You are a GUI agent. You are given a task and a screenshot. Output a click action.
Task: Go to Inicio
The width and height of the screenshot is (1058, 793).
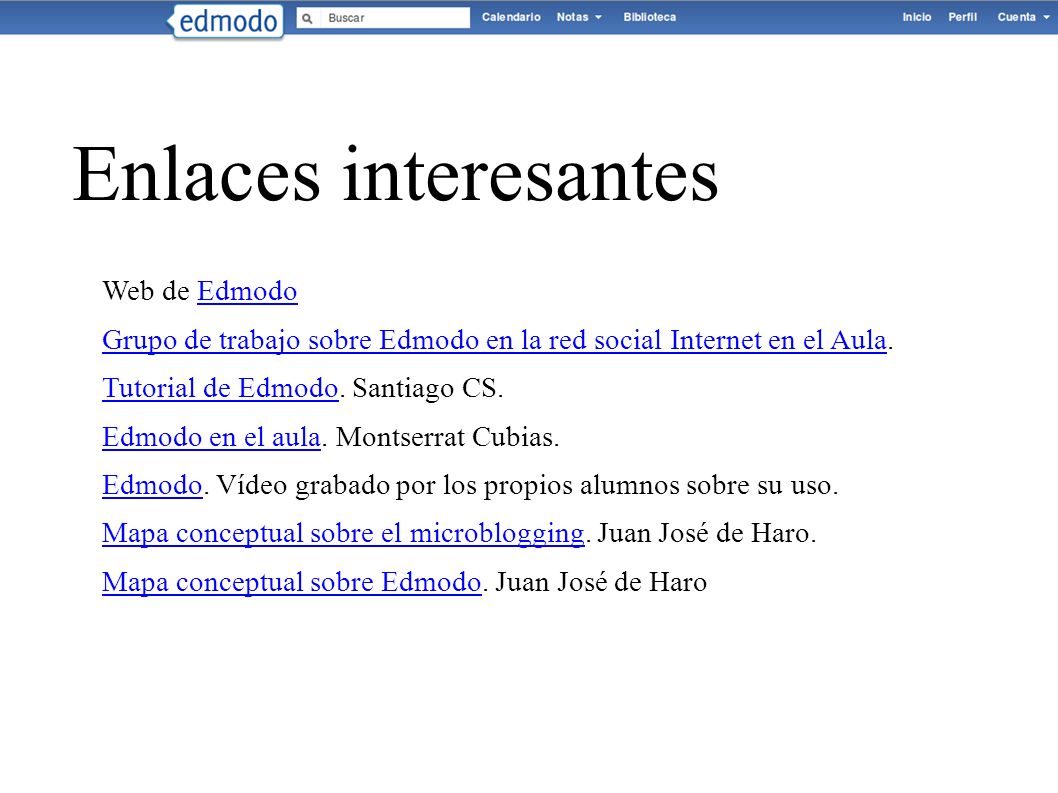916,17
